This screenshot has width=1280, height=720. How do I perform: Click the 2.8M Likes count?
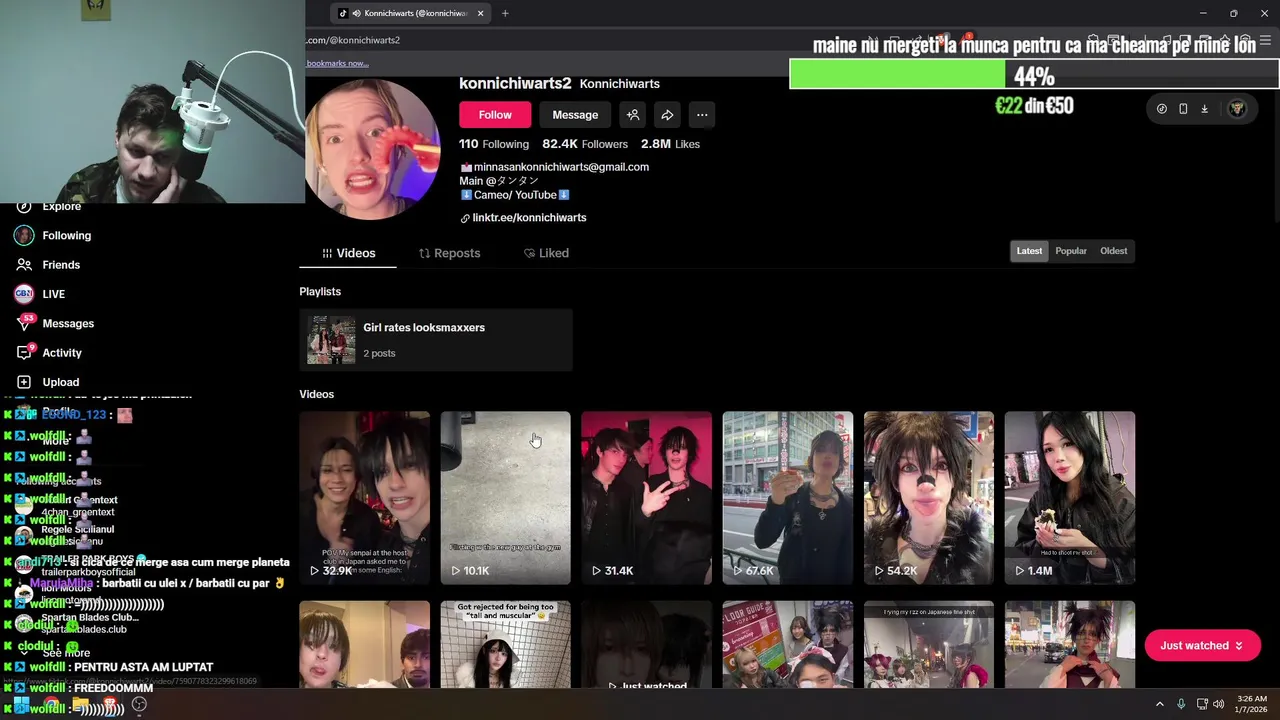pos(670,144)
